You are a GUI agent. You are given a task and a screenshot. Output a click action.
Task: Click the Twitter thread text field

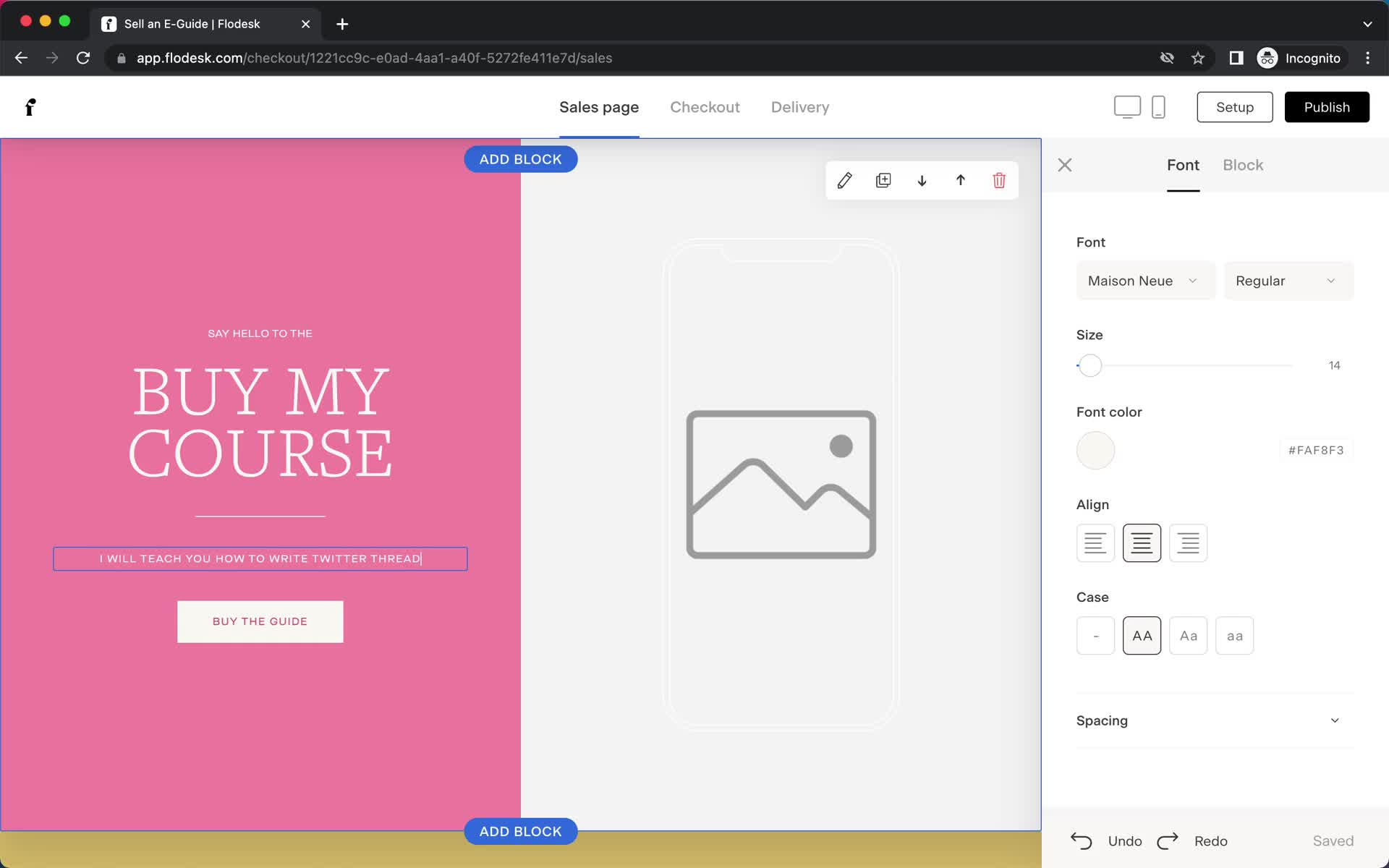coord(260,558)
